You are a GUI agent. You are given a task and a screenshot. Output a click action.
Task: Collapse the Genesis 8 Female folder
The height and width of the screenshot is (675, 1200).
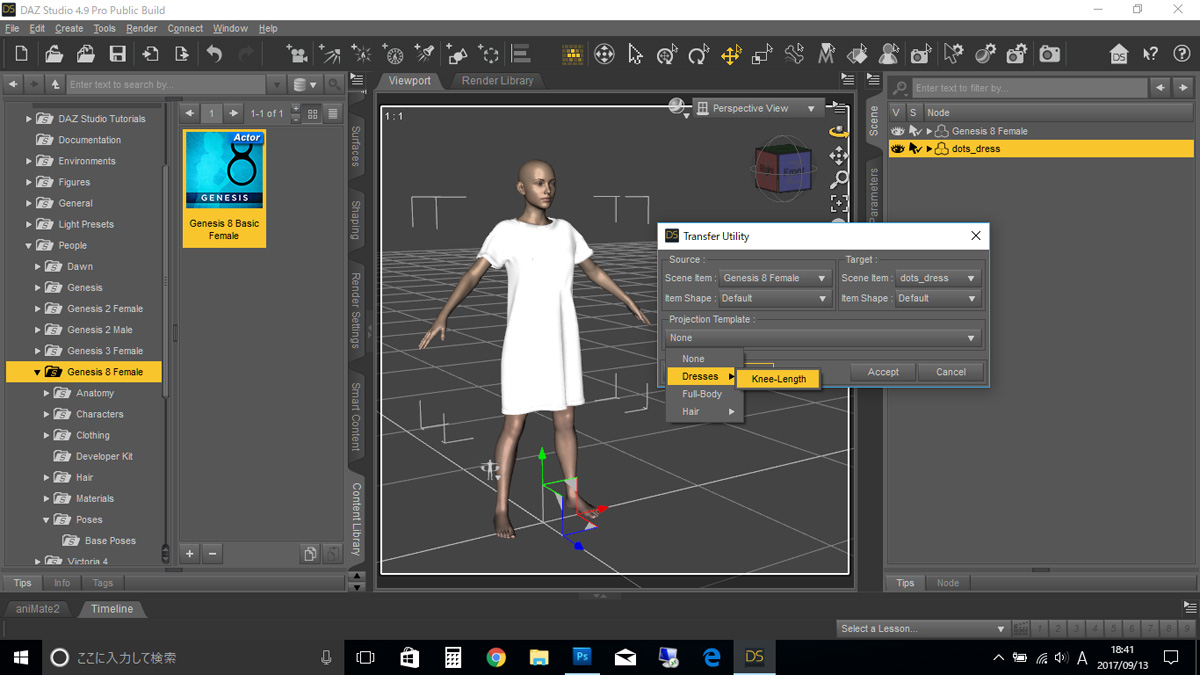pos(37,372)
